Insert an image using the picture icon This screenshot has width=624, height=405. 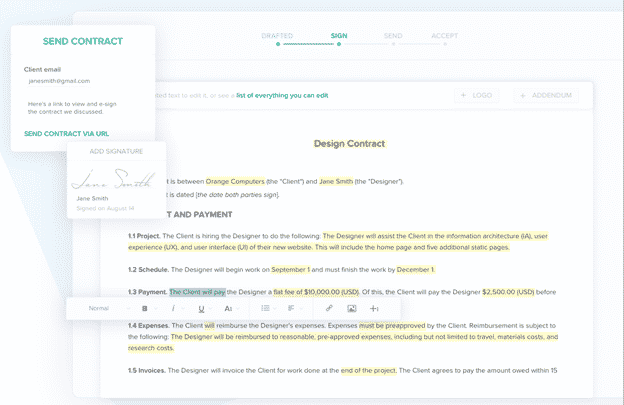coord(352,308)
